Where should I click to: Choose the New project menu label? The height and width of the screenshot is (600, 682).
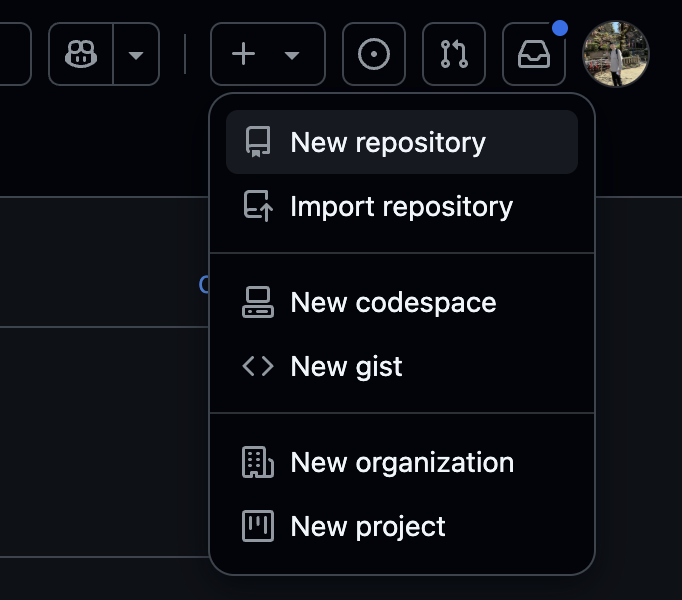point(368,526)
